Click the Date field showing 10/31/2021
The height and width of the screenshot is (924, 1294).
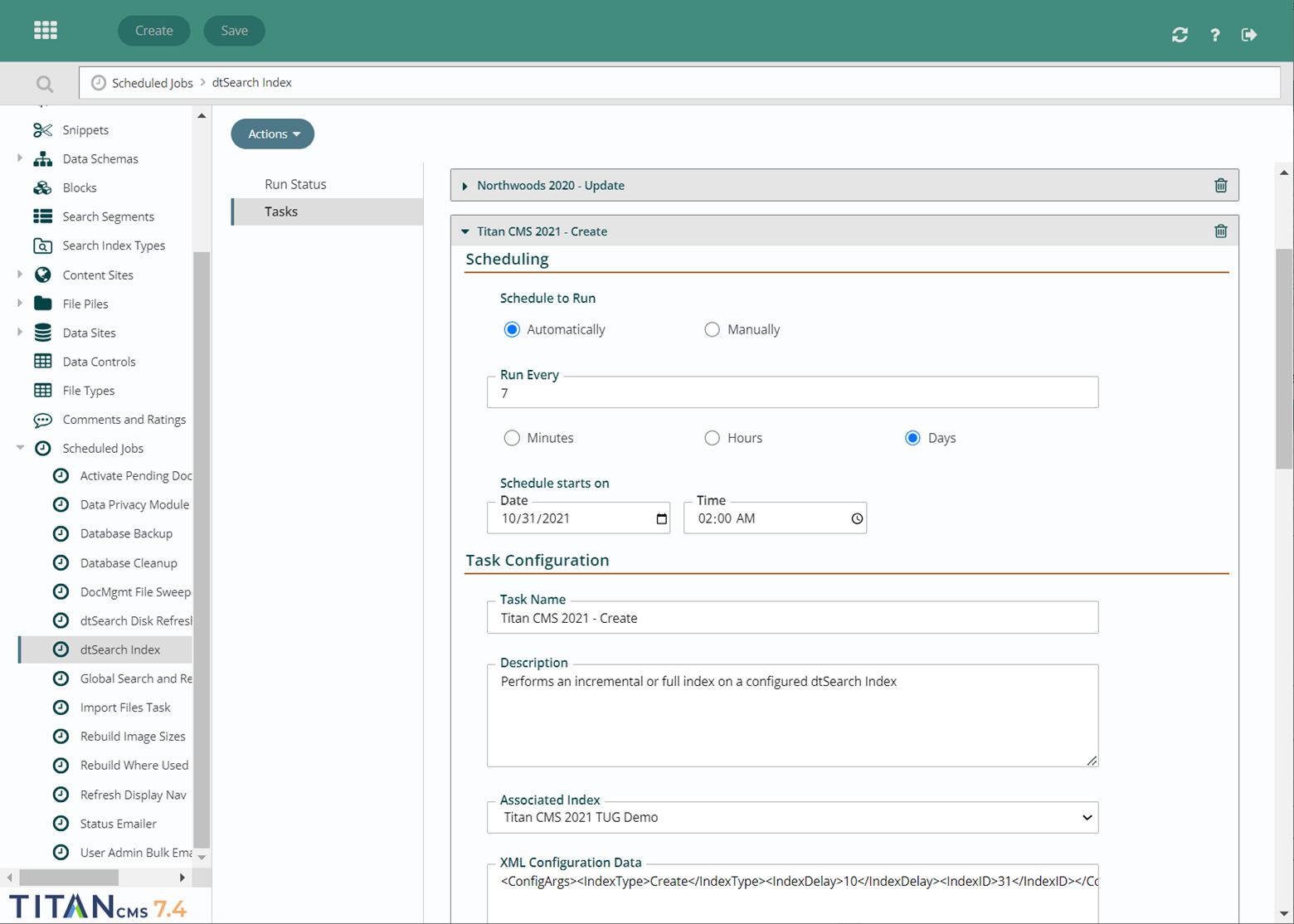(579, 518)
